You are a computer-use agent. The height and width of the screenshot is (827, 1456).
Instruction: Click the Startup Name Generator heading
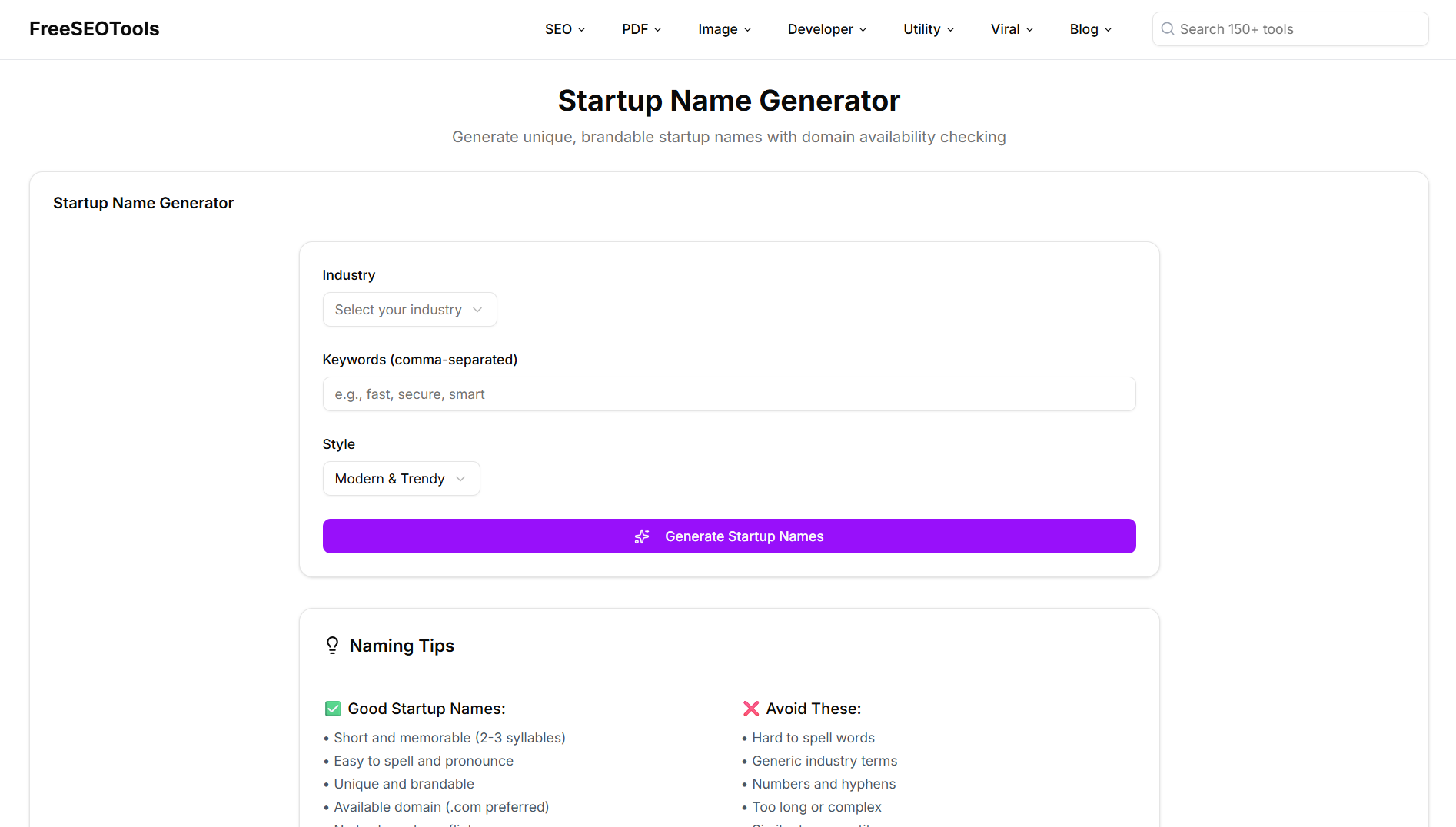click(x=729, y=100)
